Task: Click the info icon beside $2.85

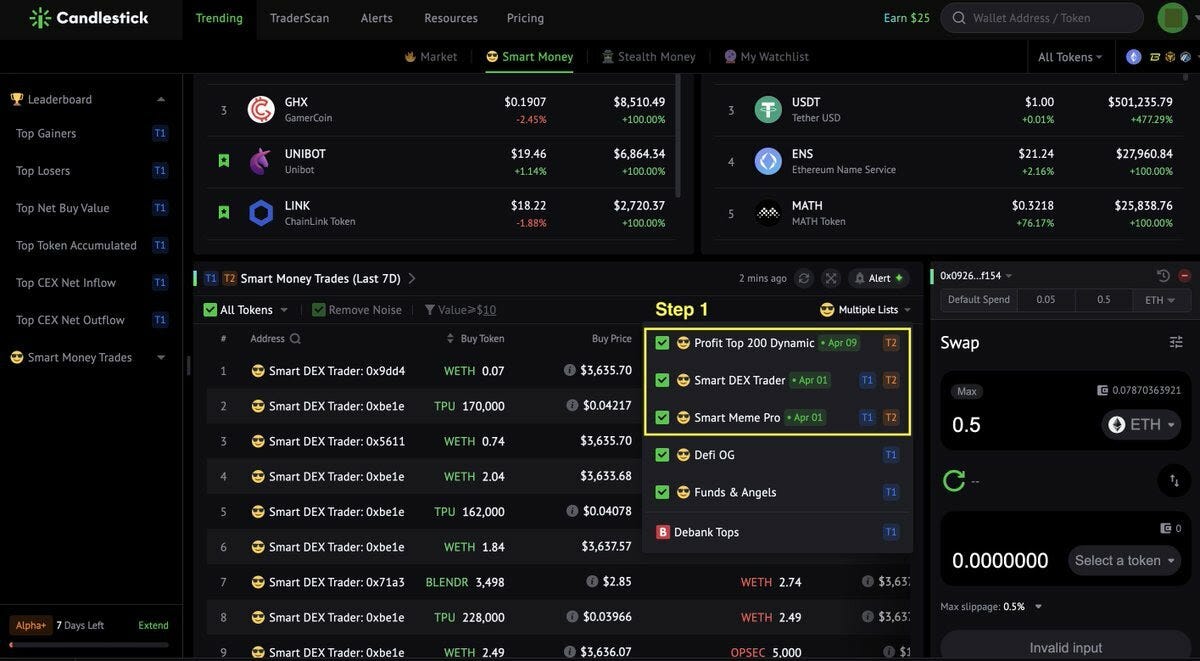Action: [x=592, y=581]
